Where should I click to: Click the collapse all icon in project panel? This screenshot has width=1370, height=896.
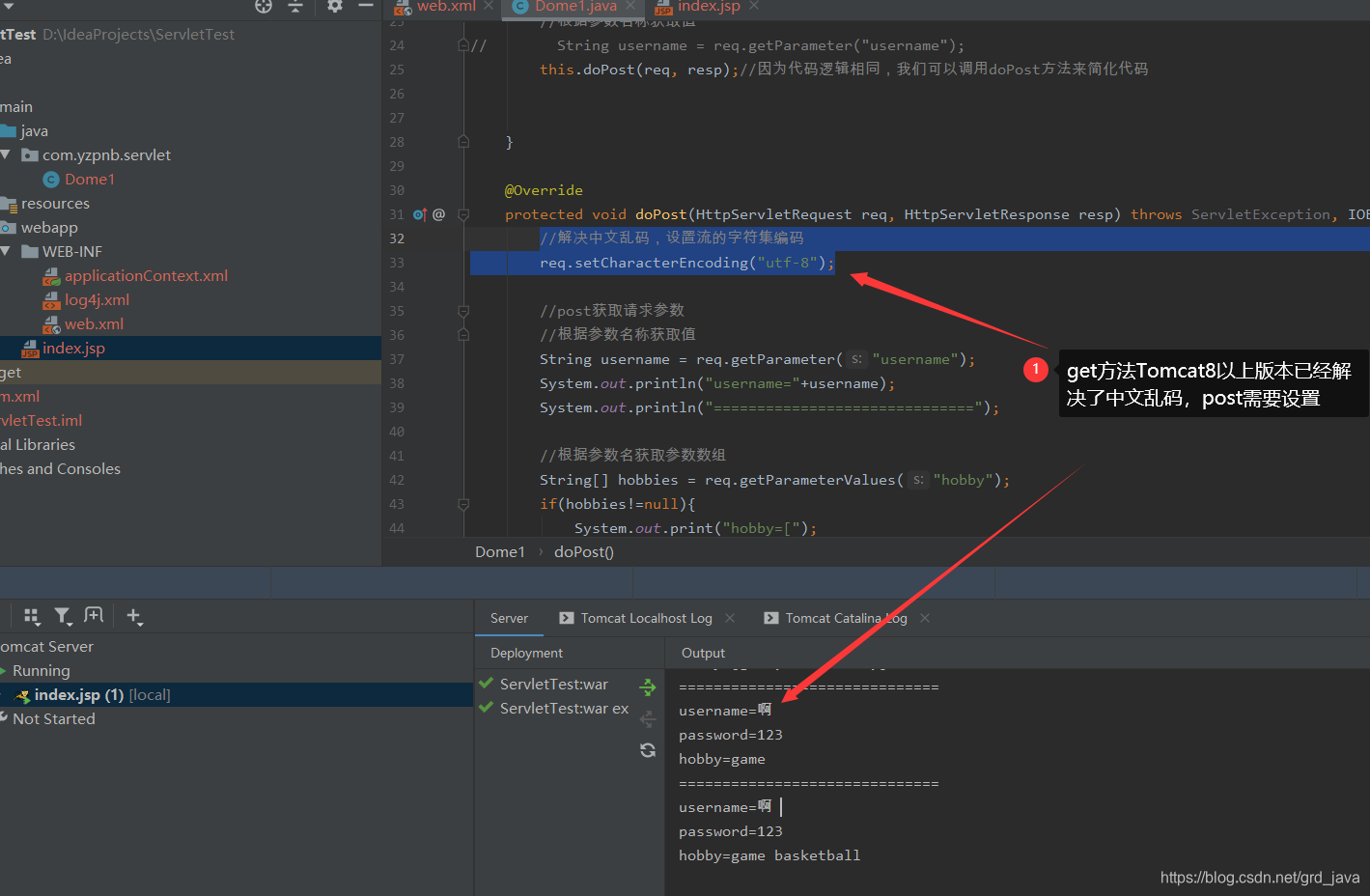(x=295, y=6)
